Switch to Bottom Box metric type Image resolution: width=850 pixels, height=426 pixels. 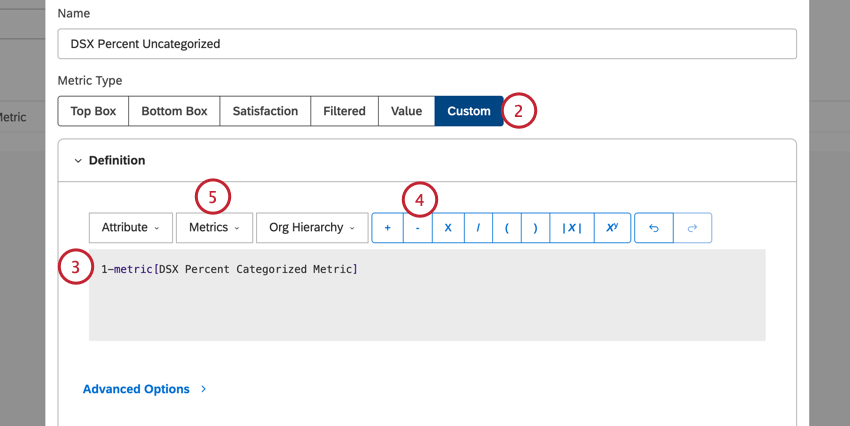(174, 111)
